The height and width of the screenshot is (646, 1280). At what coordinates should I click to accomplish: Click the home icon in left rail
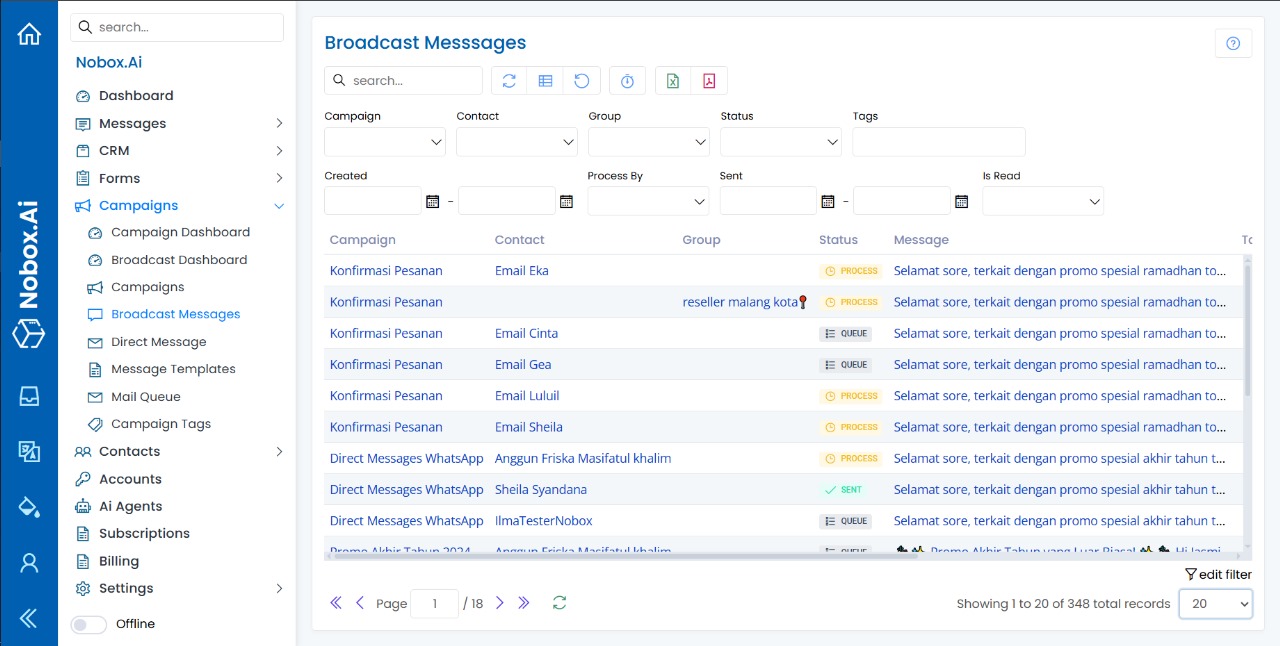pos(29,34)
